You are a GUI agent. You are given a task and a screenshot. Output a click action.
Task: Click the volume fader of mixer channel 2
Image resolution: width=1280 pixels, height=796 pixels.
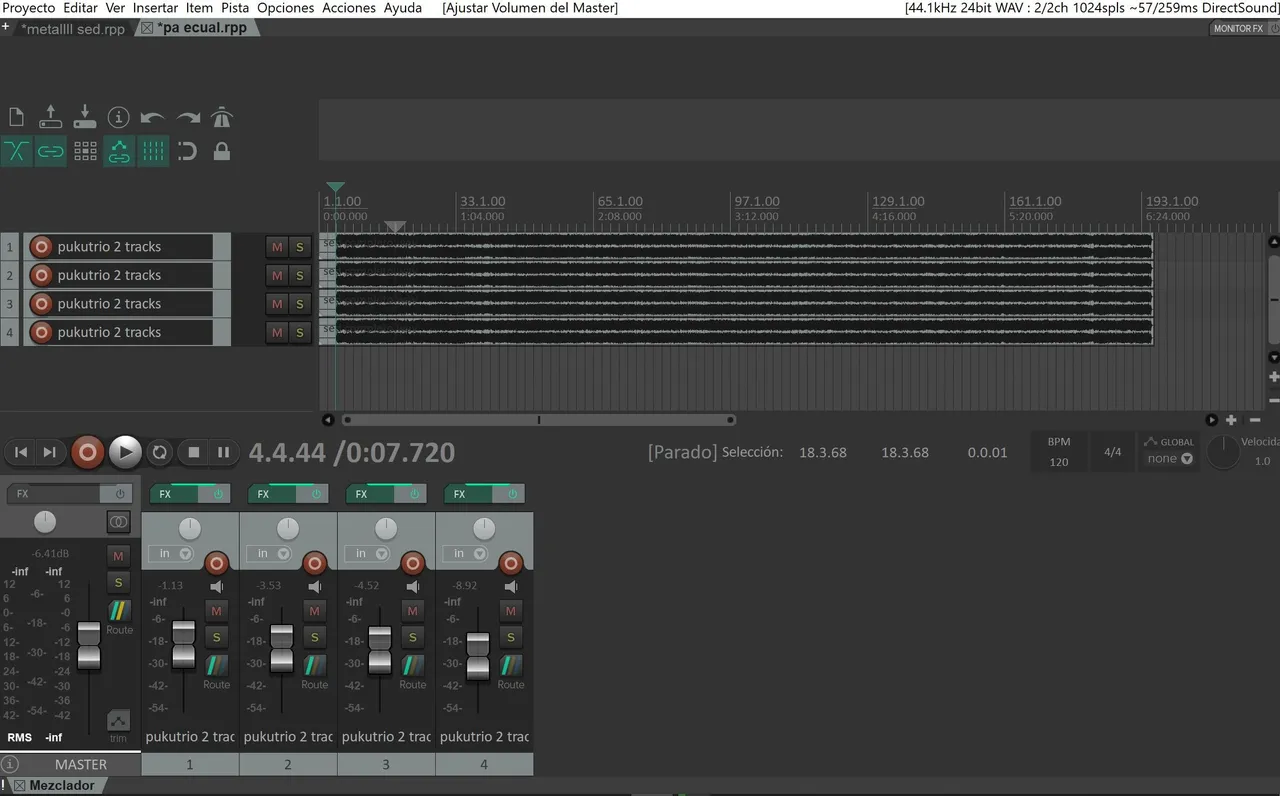282,648
